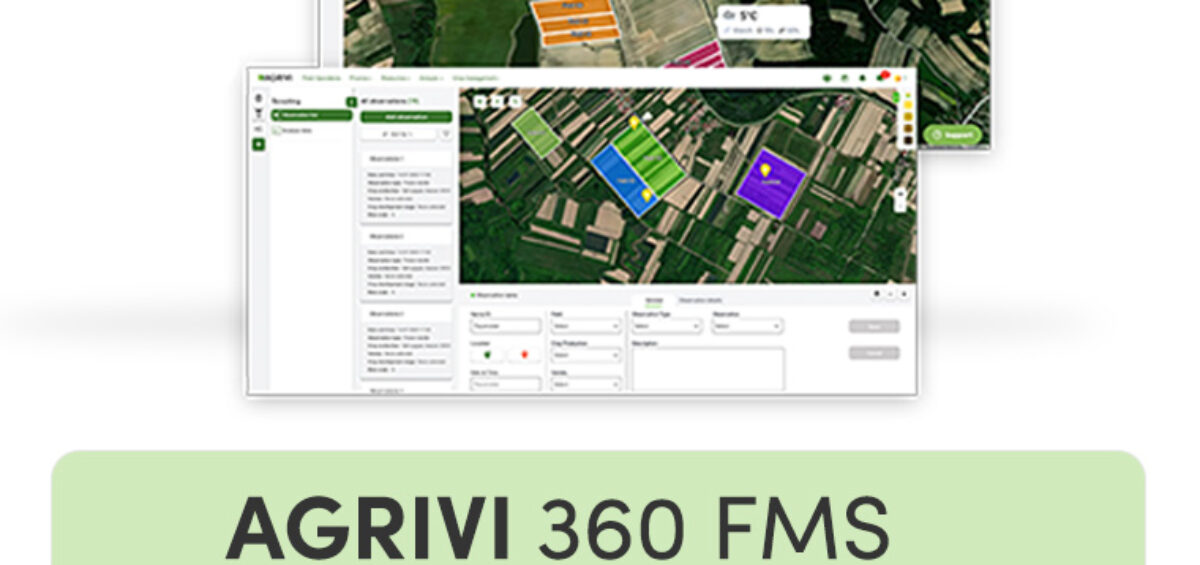
Task: Switch to General tab in observation form
Action: (655, 299)
